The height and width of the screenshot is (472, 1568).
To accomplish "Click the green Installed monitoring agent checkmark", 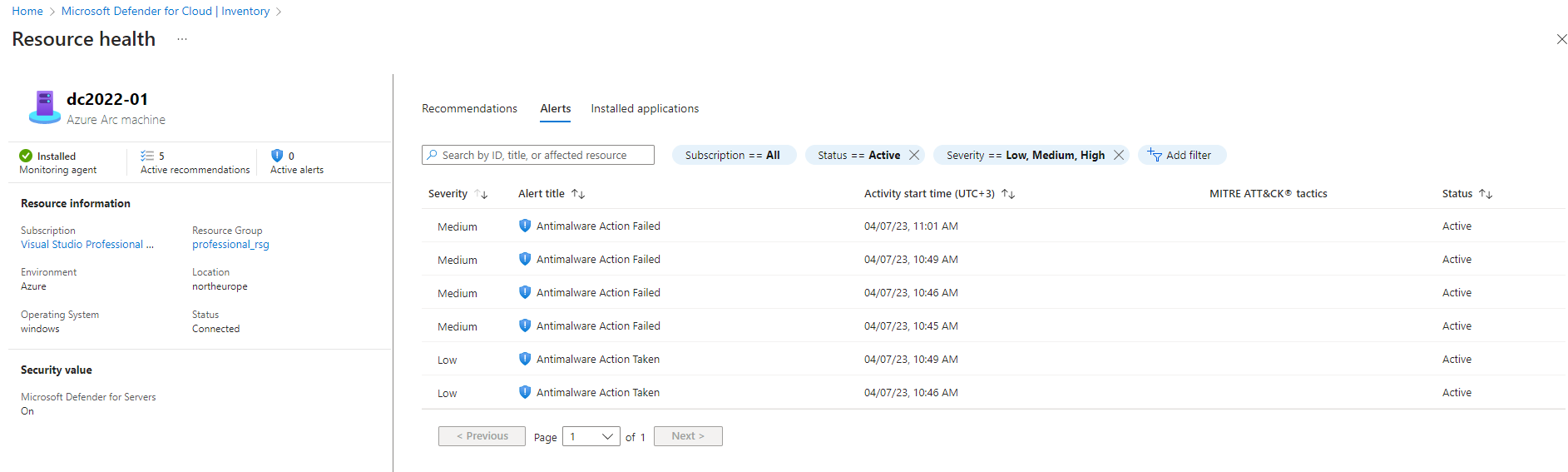I will pyautogui.click(x=26, y=156).
